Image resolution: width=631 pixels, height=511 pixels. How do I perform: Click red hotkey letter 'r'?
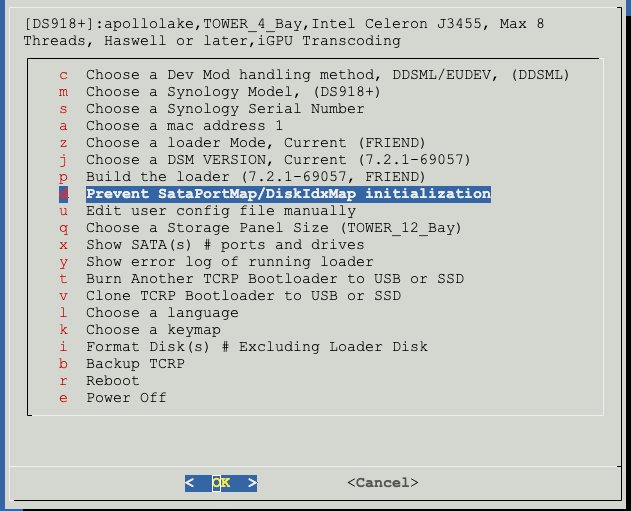pos(63,381)
